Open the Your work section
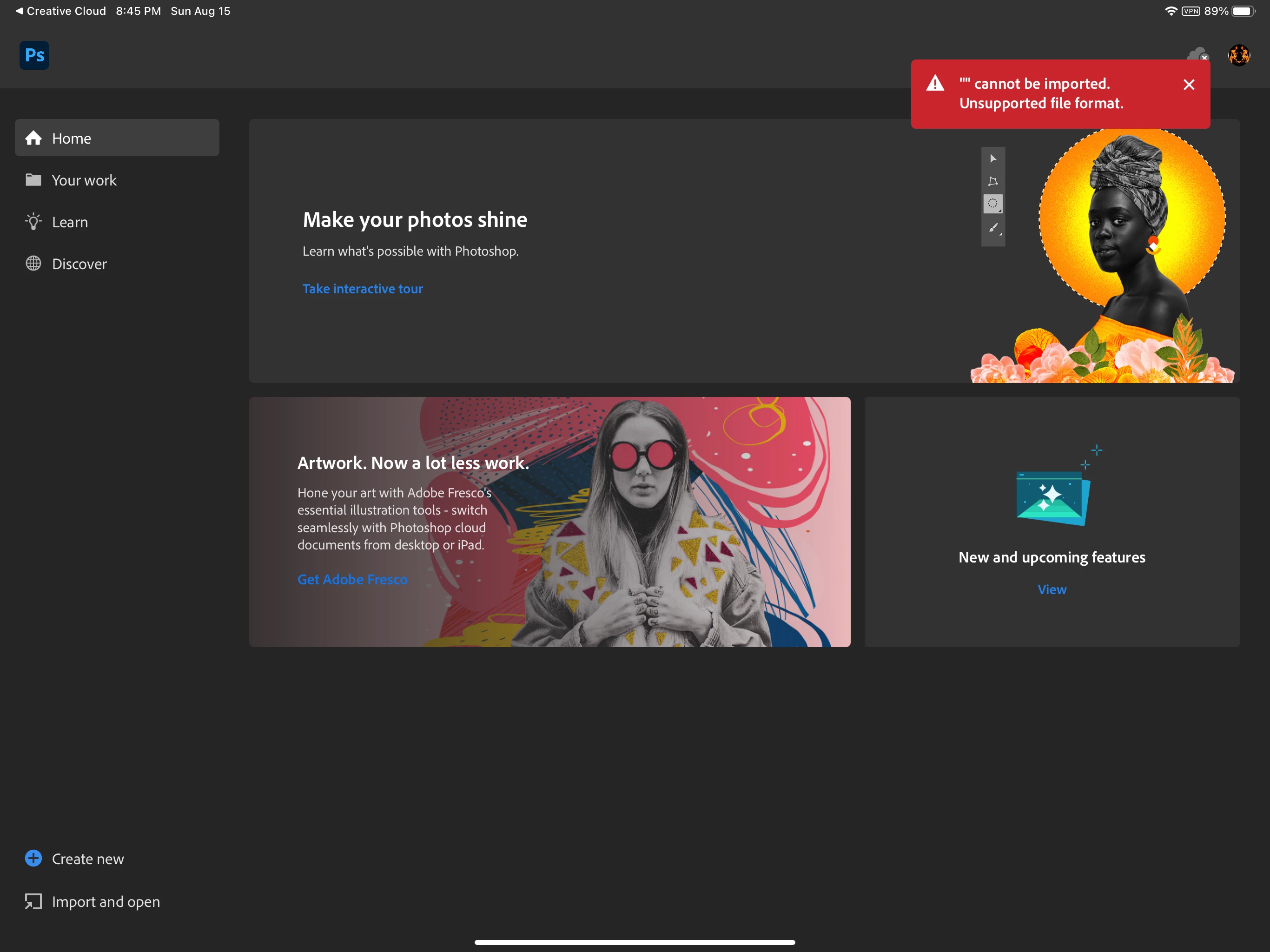1270x952 pixels. 85,180
